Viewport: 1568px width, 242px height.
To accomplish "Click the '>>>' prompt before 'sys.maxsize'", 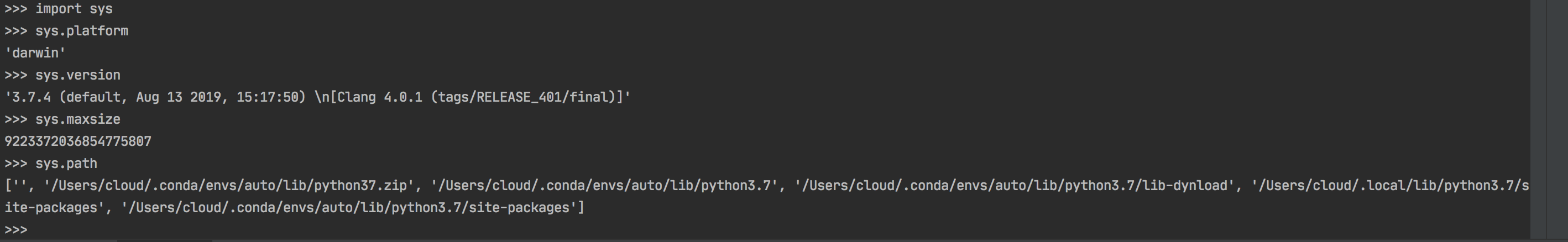I will [16, 120].
